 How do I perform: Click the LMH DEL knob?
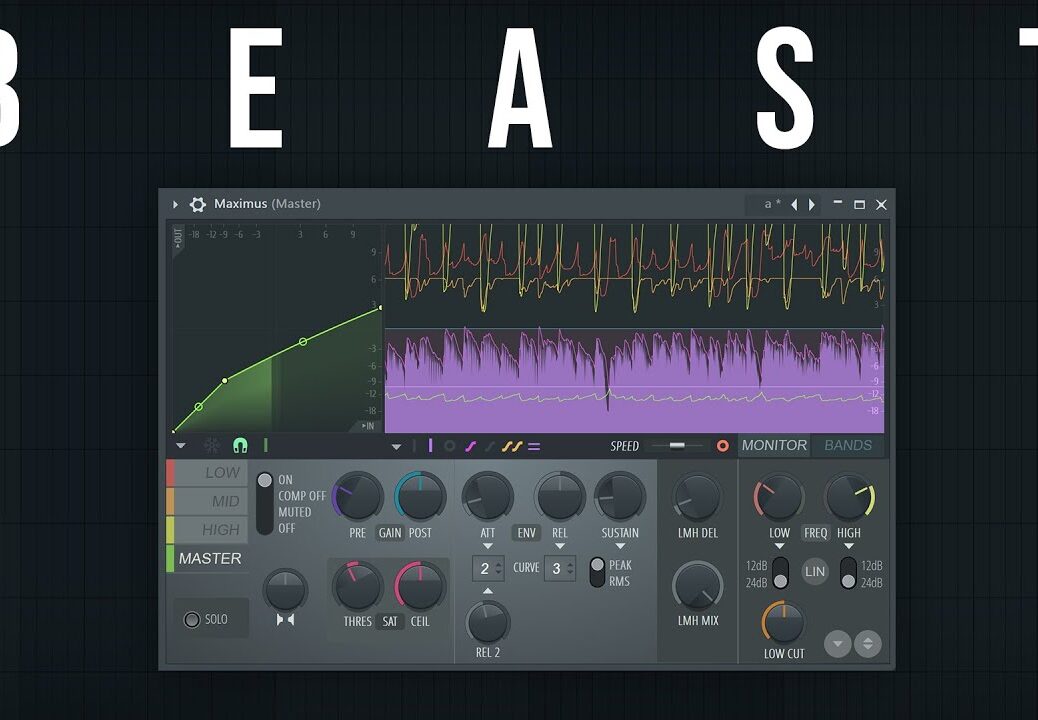(x=697, y=498)
